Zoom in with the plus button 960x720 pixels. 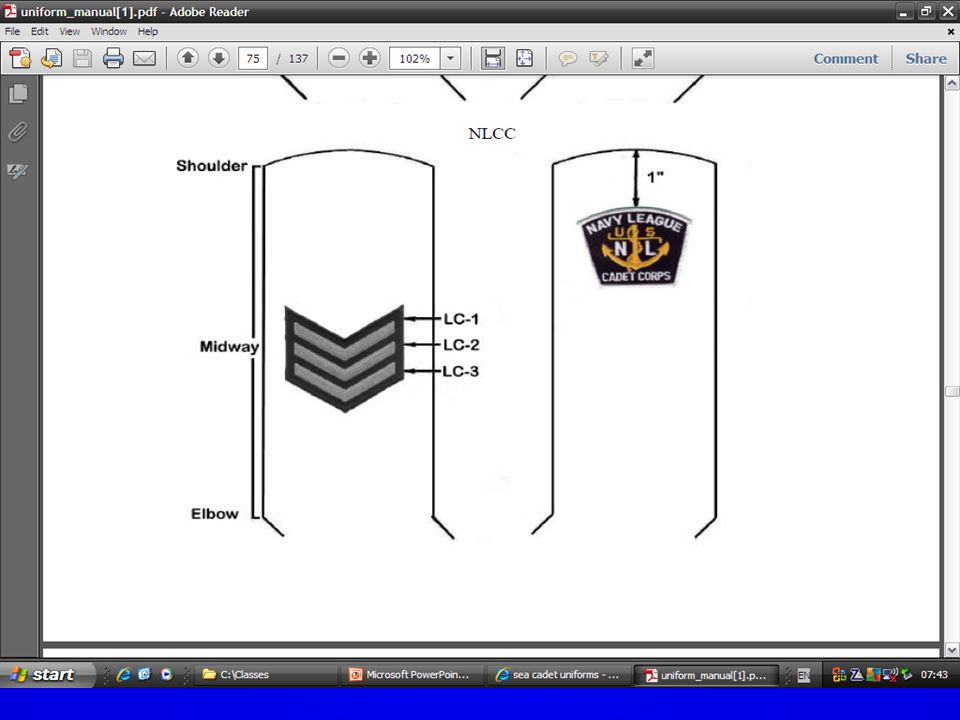tap(369, 58)
